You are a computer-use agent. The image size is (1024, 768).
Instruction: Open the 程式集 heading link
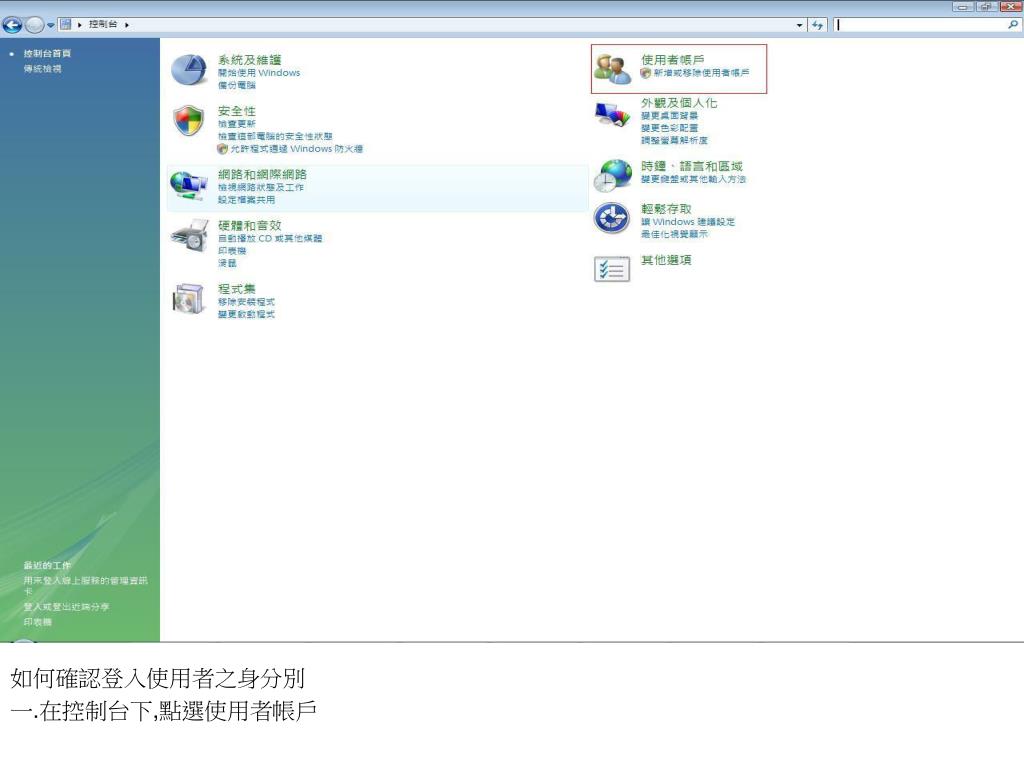click(236, 289)
